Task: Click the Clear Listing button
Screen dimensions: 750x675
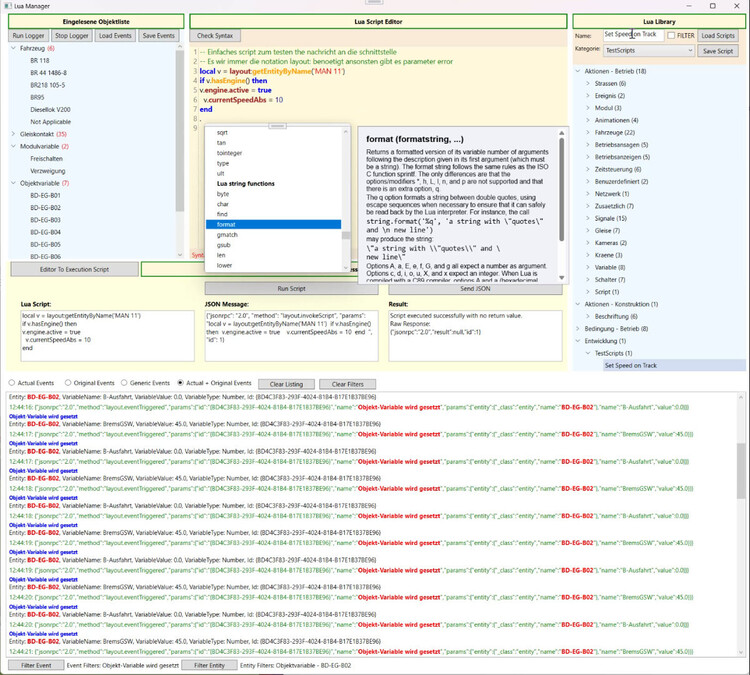Action: [287, 384]
